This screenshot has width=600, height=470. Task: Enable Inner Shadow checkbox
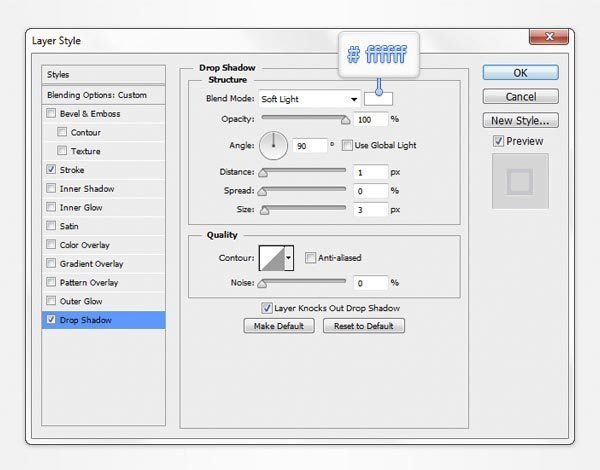coord(51,188)
